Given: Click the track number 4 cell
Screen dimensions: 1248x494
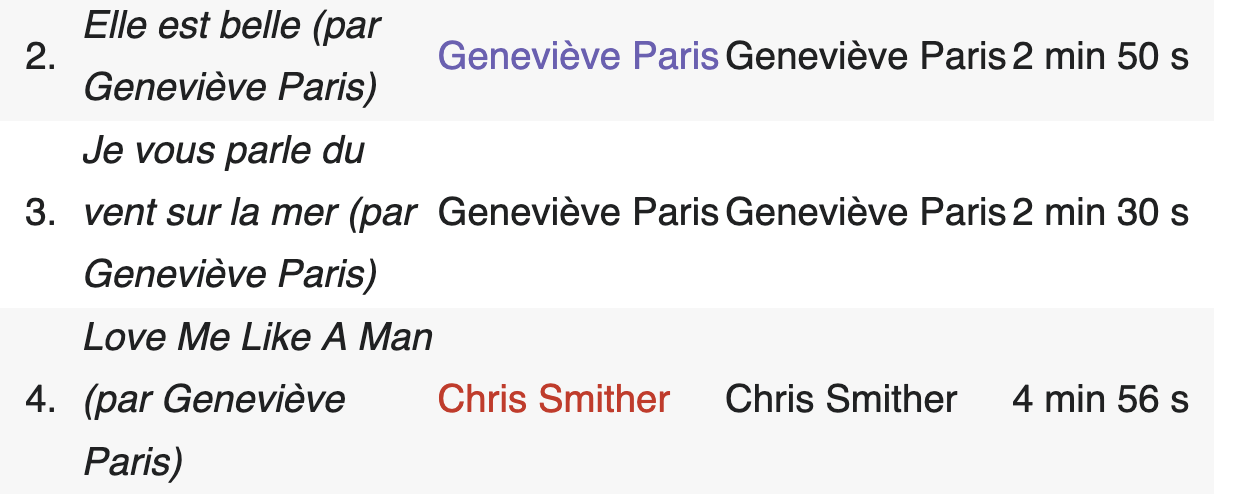Looking at the screenshot, I should [x=40, y=400].
